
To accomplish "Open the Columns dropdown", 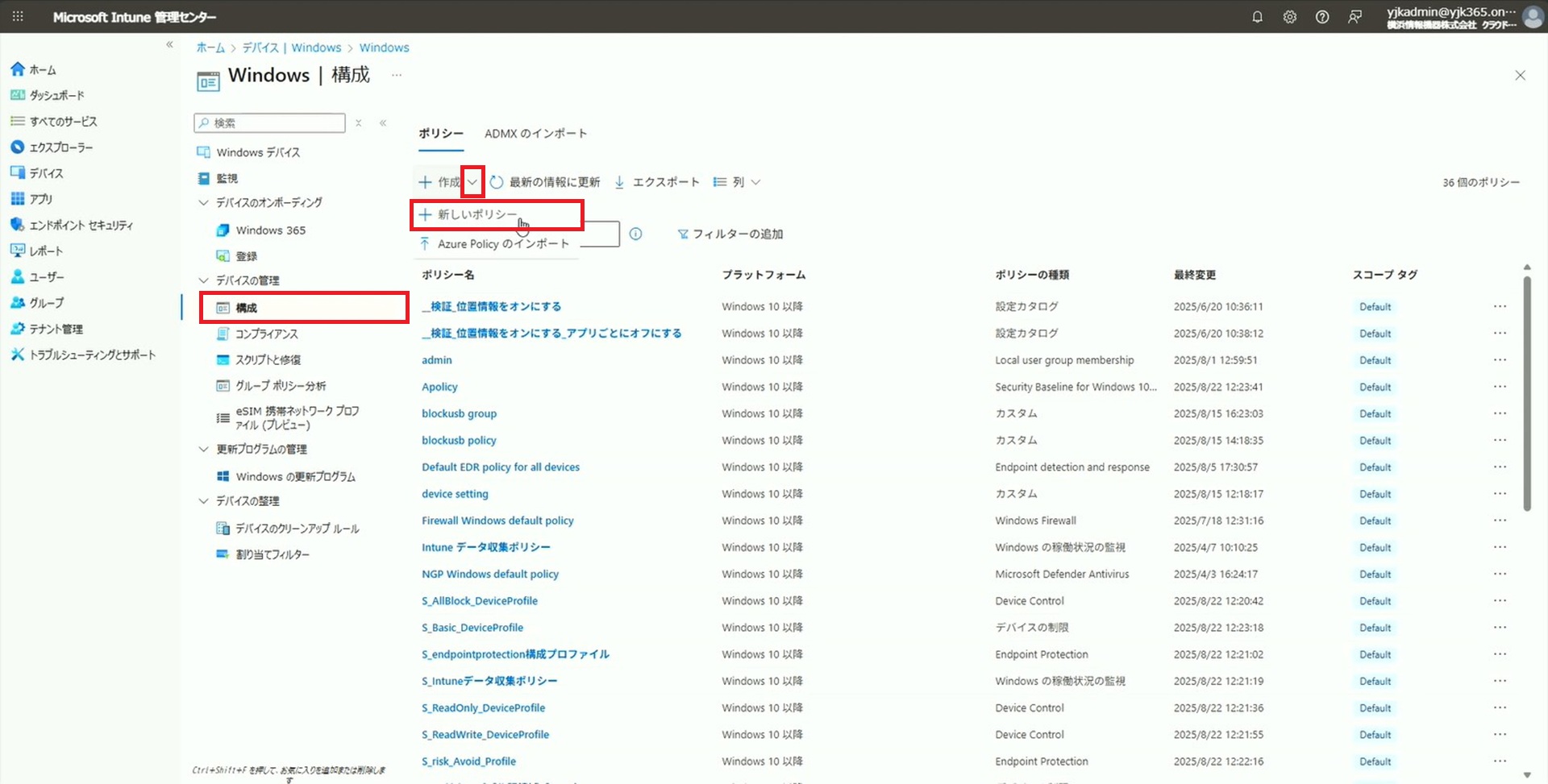I will [737, 182].
